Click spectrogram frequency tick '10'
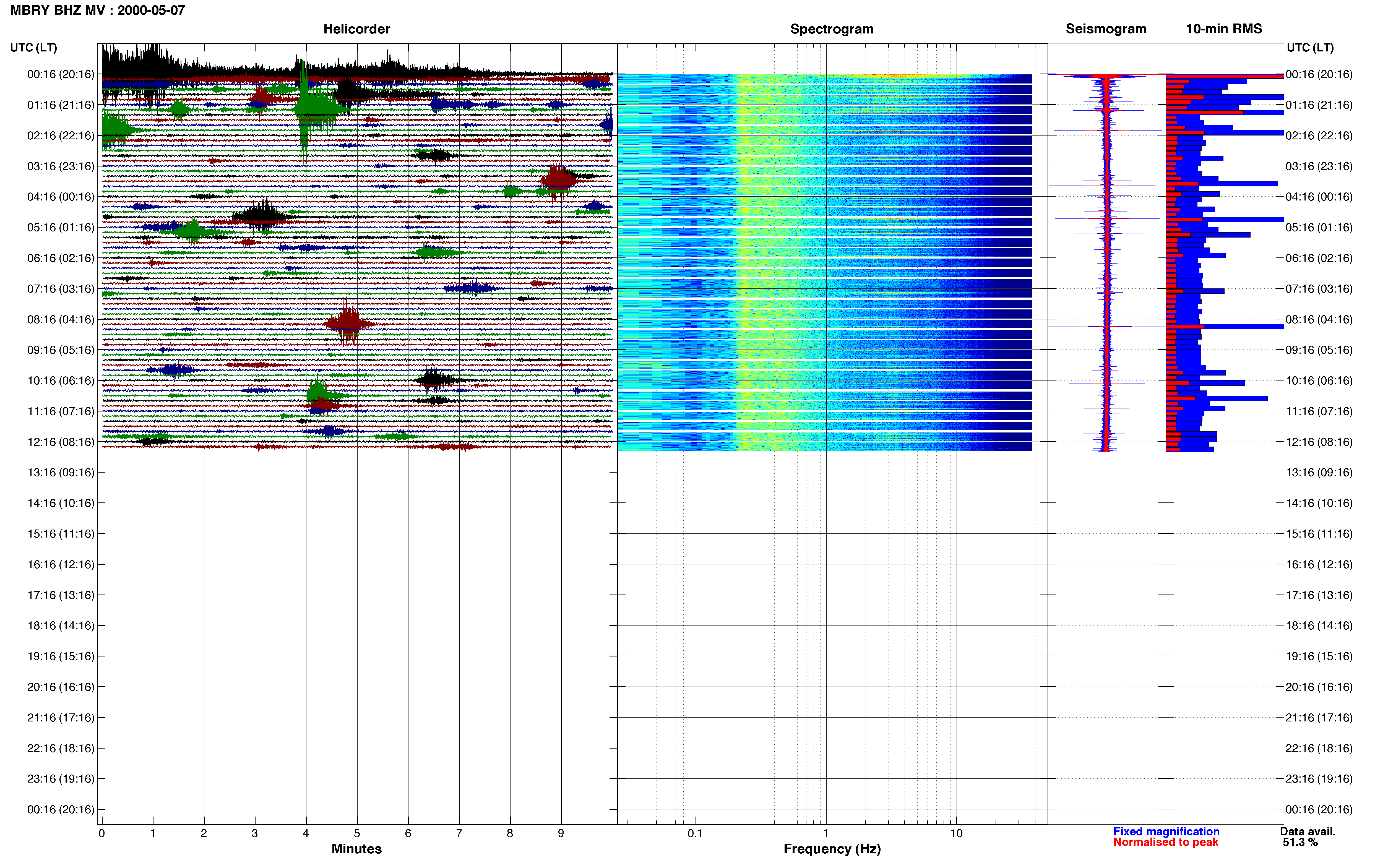Viewport: 1388px width, 868px height. (x=956, y=833)
